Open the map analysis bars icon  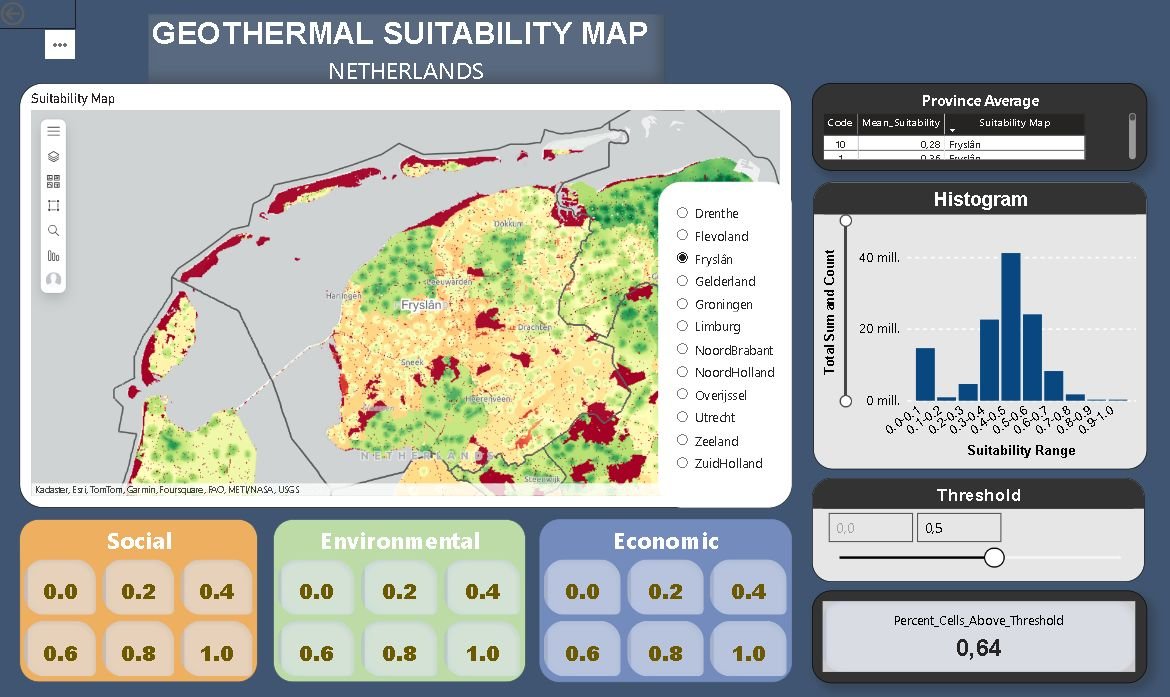click(x=54, y=256)
